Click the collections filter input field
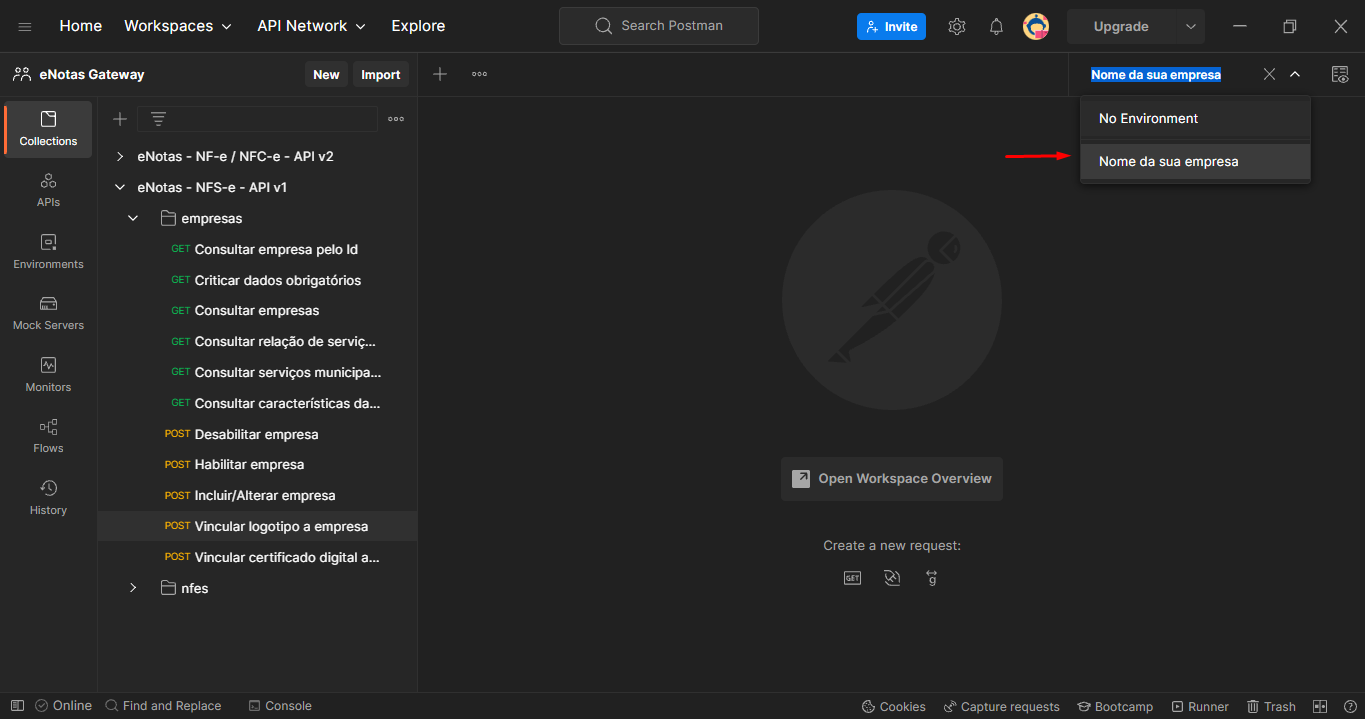Viewport: 1365px width, 719px height. click(257, 119)
